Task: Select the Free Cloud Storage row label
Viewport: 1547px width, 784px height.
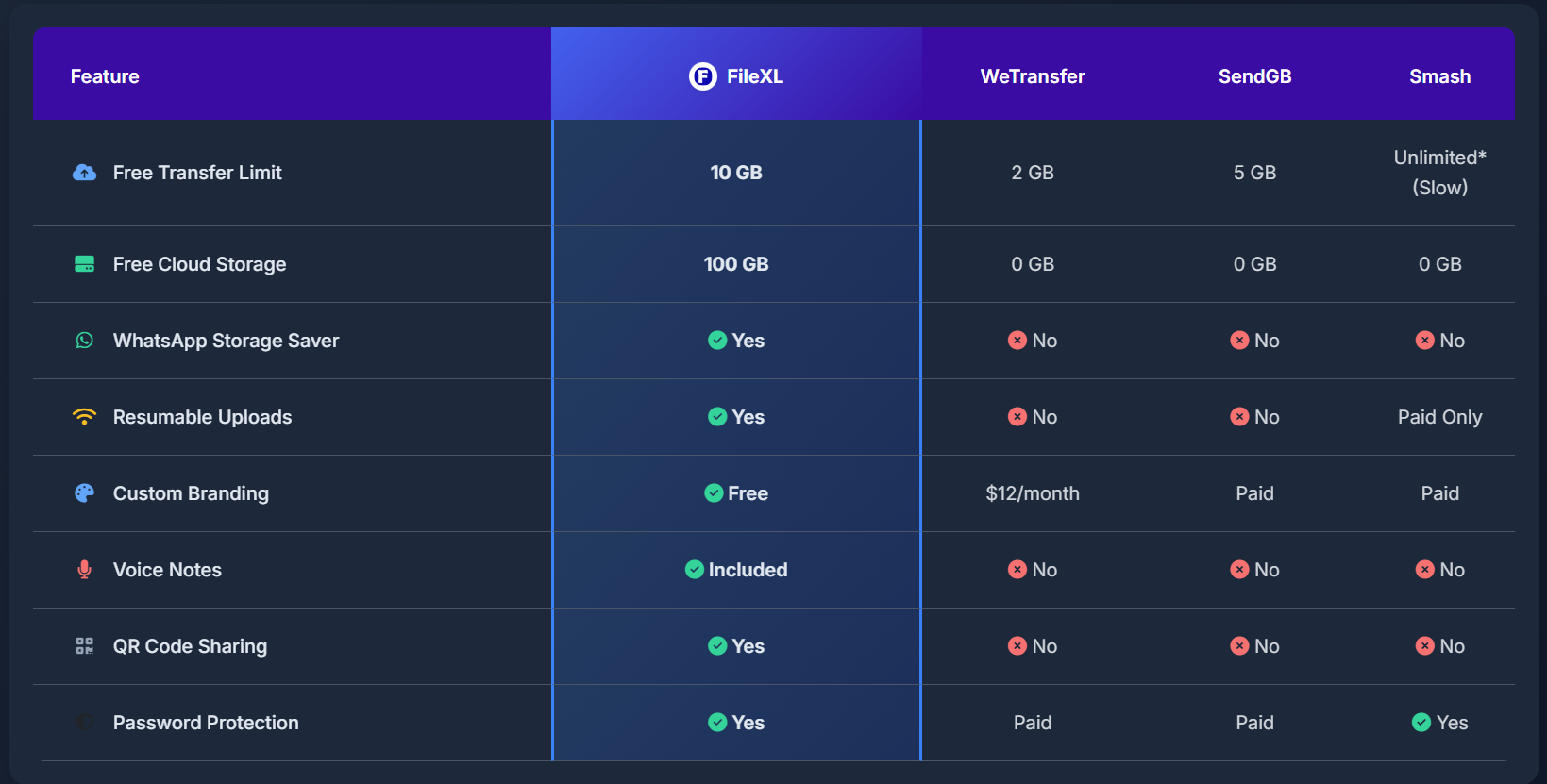Action: click(x=199, y=264)
